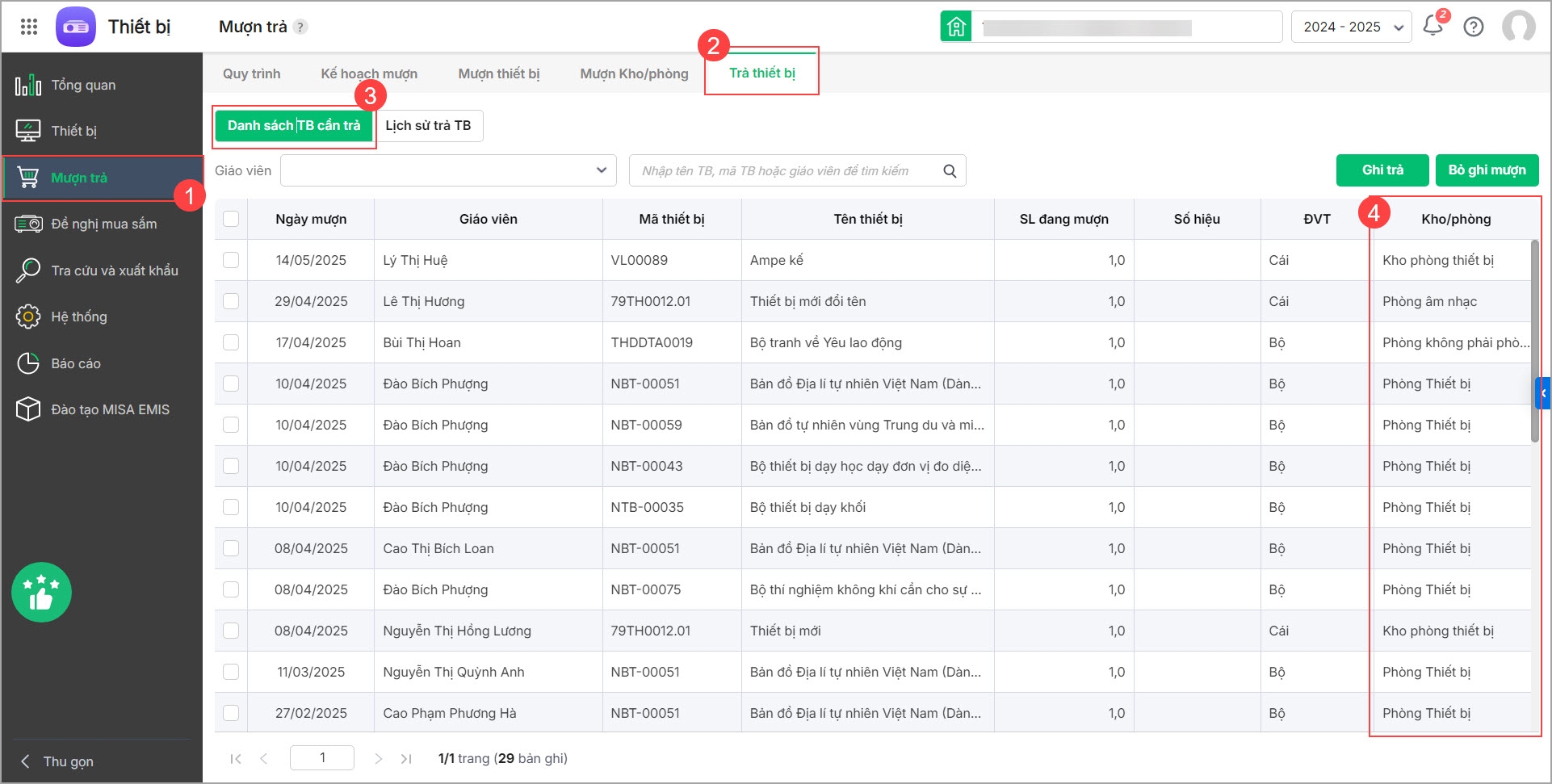Click the green thumbs-up rating badge
1552x784 pixels.
(x=41, y=592)
